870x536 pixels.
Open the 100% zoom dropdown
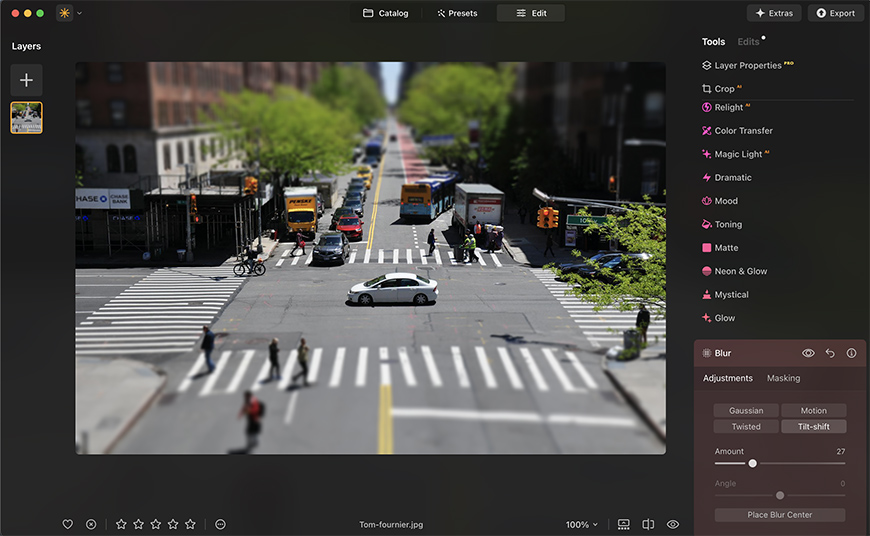pyautogui.click(x=581, y=525)
